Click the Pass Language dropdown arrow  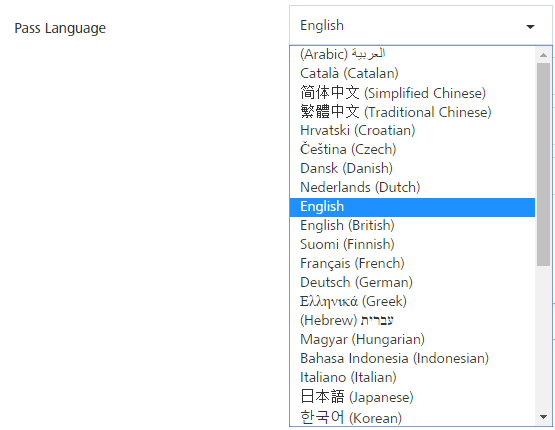coord(530,27)
